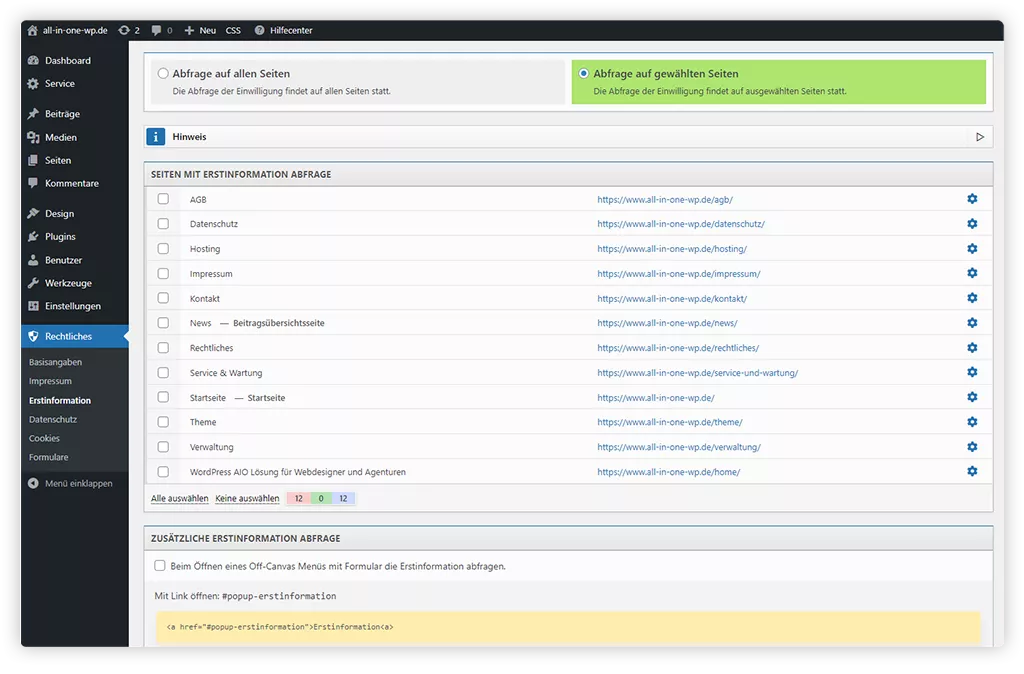Click the Plugins icon in the sidebar

pos(34,237)
